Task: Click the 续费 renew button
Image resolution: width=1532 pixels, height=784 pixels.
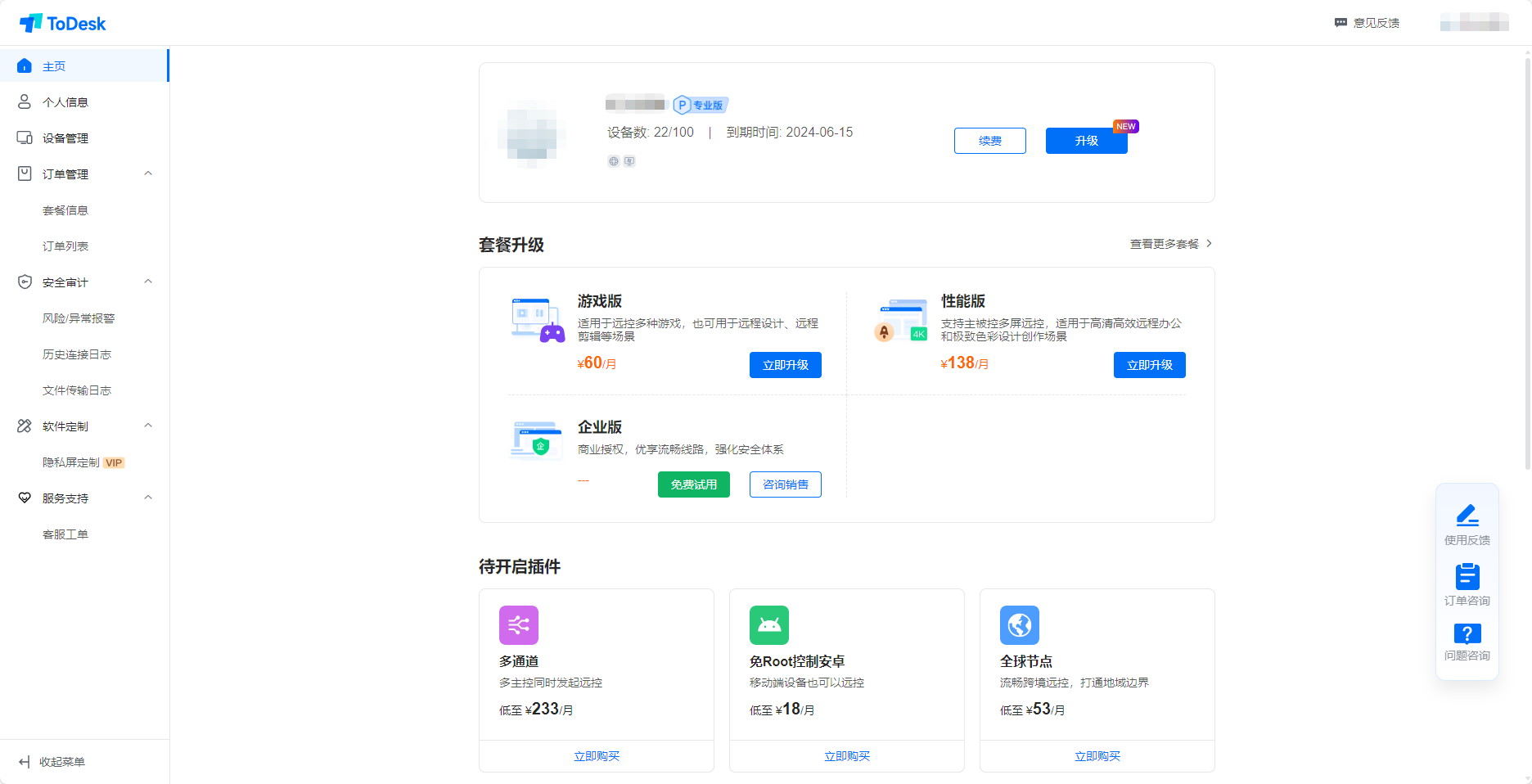Action: coord(990,141)
